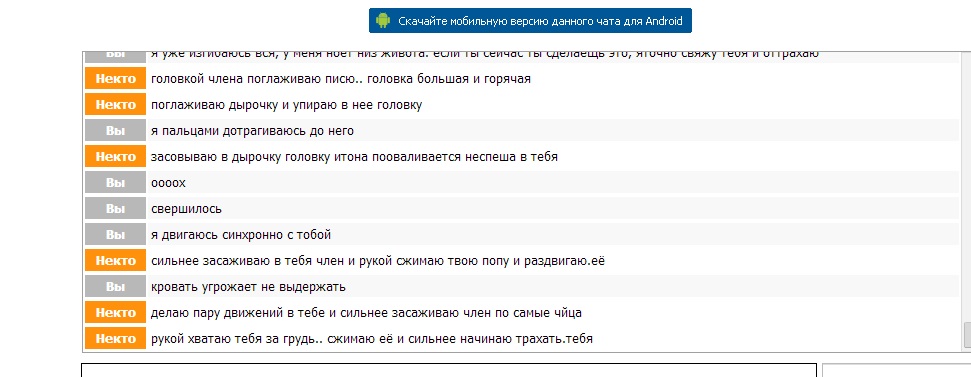Click the partially hidden Вы label at chat top
The width and height of the screenshot is (971, 377).
115,56
